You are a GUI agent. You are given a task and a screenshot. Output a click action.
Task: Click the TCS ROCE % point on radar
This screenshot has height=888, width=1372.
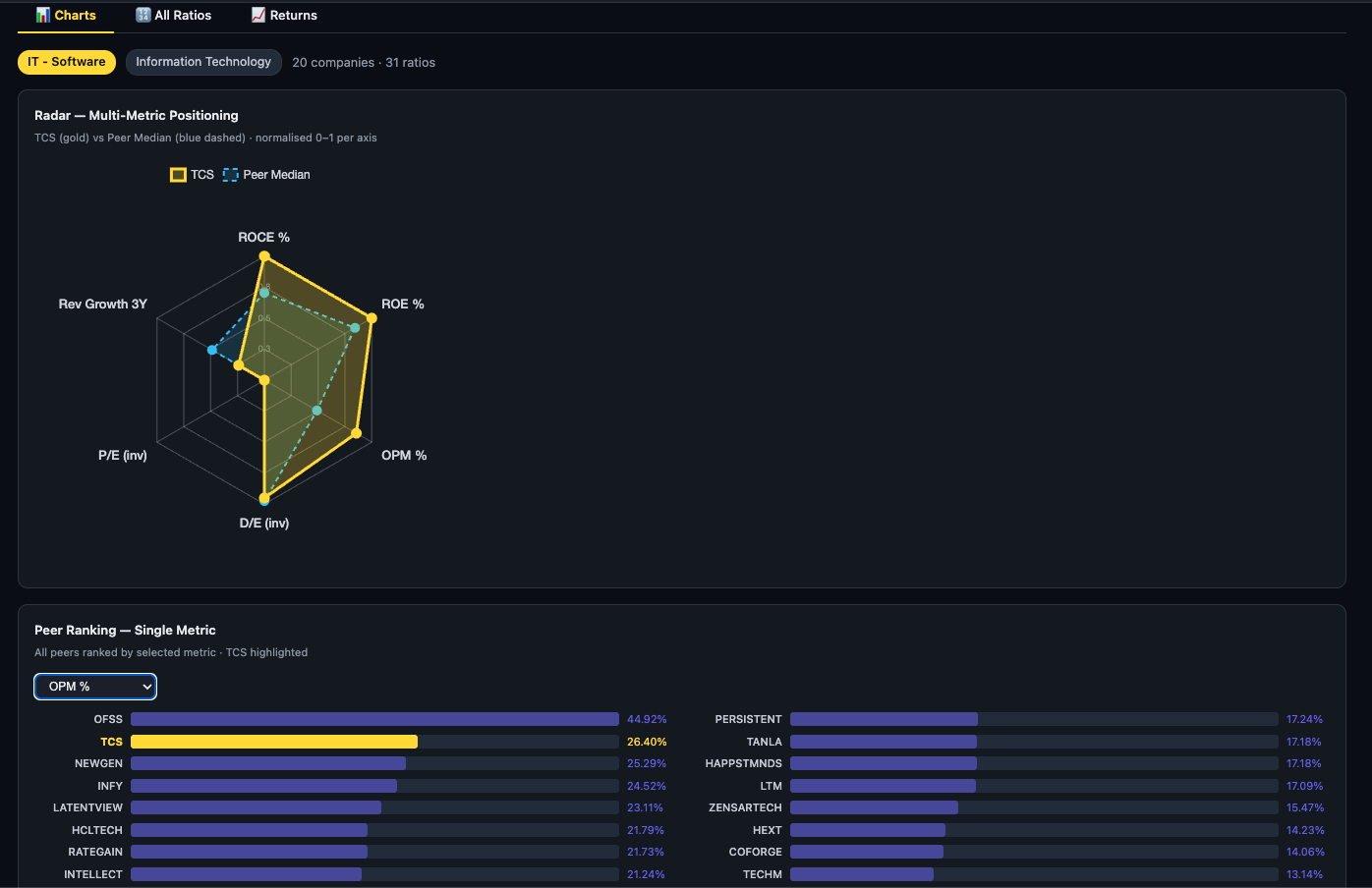point(264,256)
